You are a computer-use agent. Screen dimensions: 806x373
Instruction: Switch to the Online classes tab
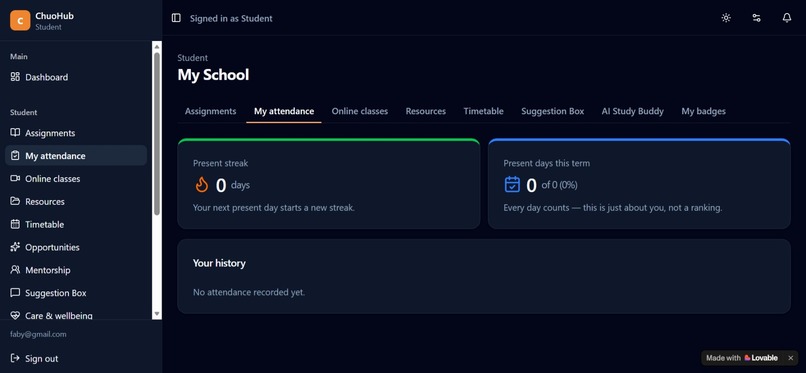point(360,111)
